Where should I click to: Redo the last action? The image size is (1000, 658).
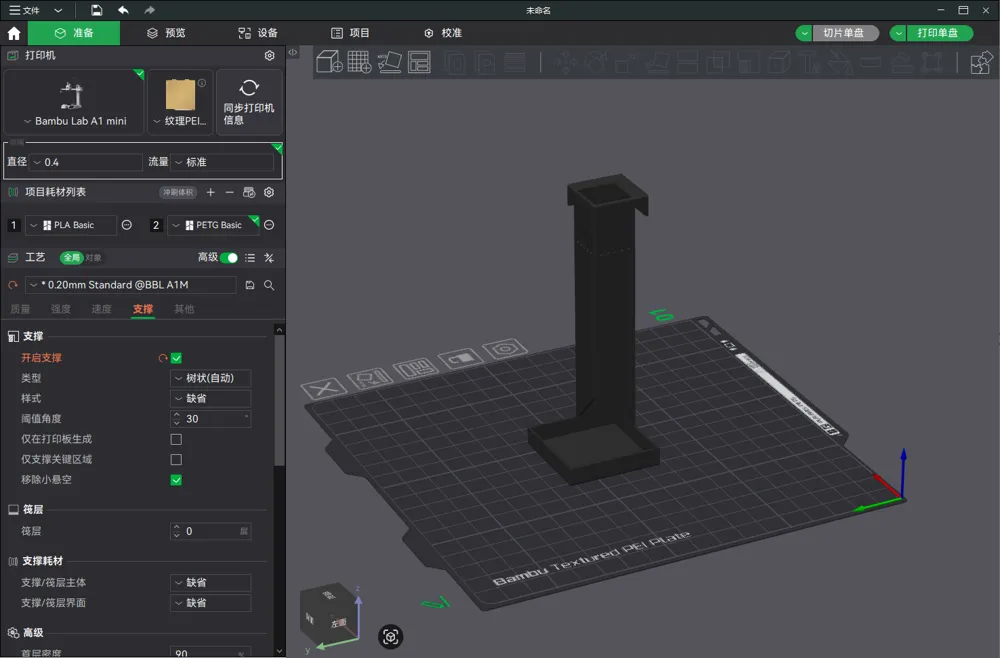[149, 10]
